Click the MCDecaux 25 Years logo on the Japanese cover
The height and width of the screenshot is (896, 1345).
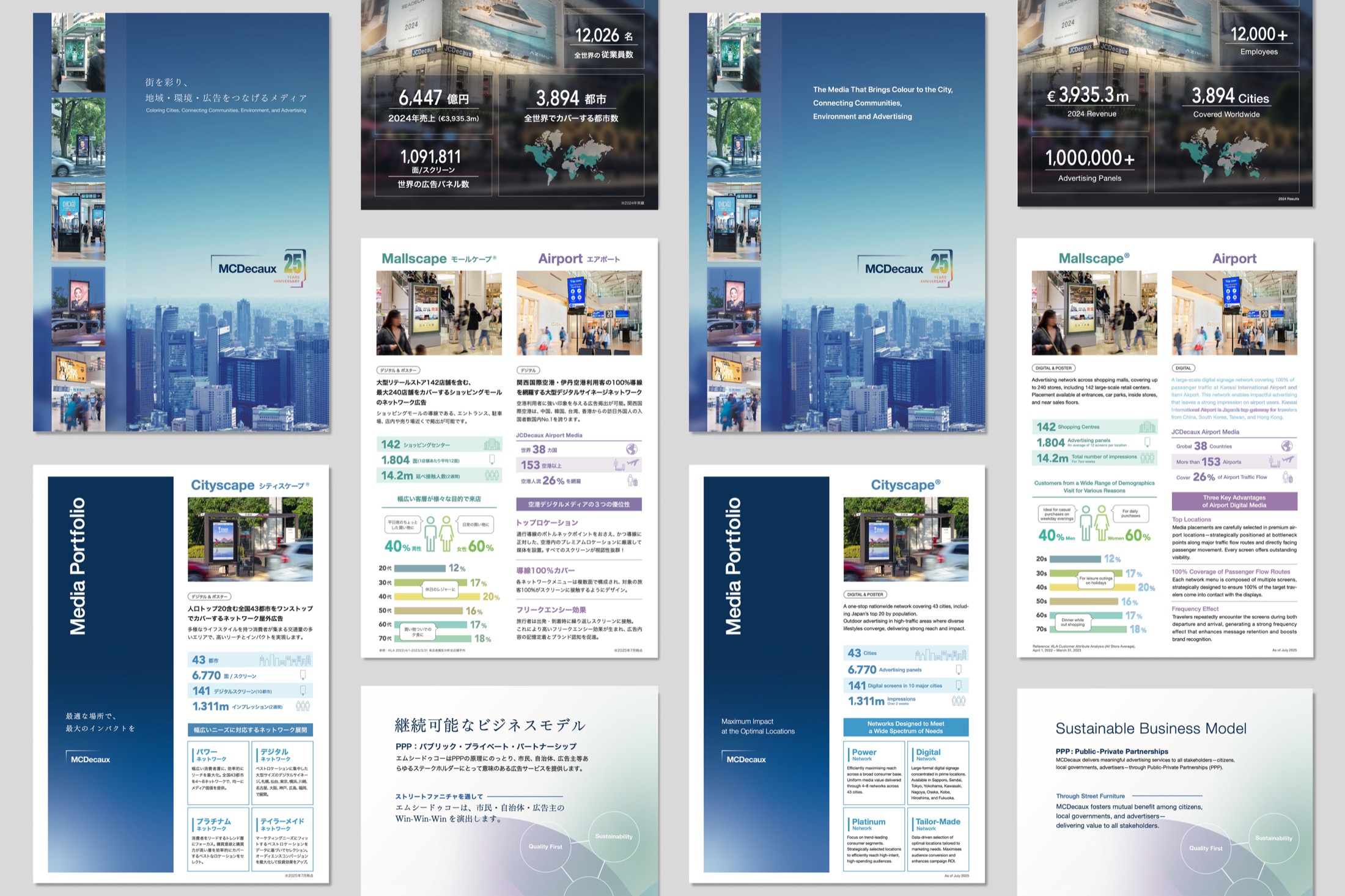(259, 268)
